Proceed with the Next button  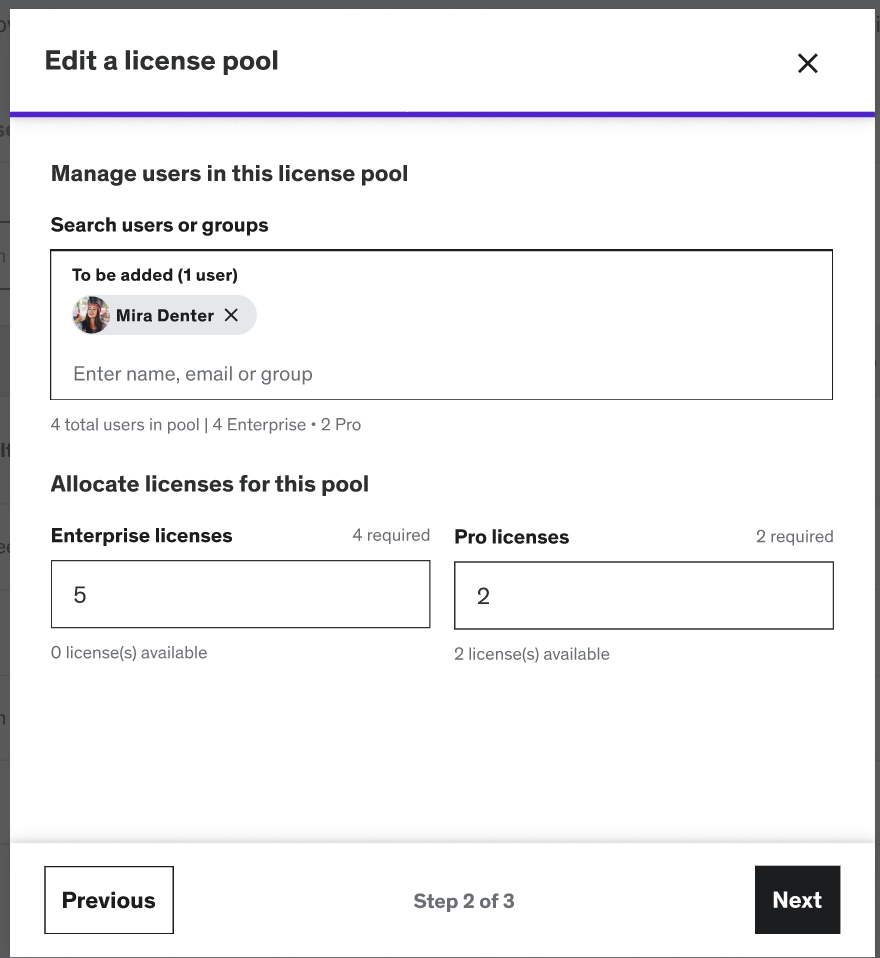coord(797,900)
